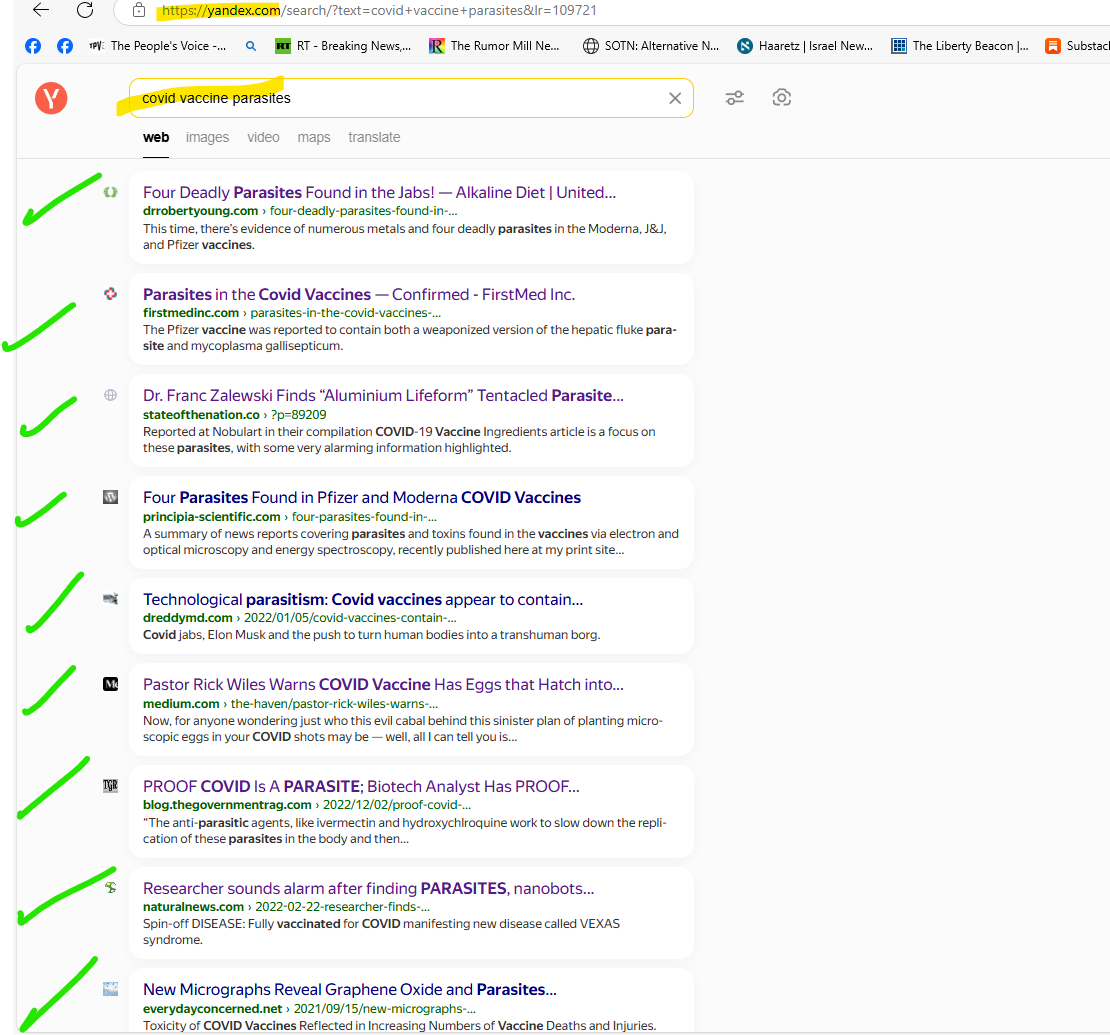Image resolution: width=1110 pixels, height=1035 pixels.
Task: Open Dr. Franc Zalewski Aluminium Lifeform result
Action: pos(383,396)
